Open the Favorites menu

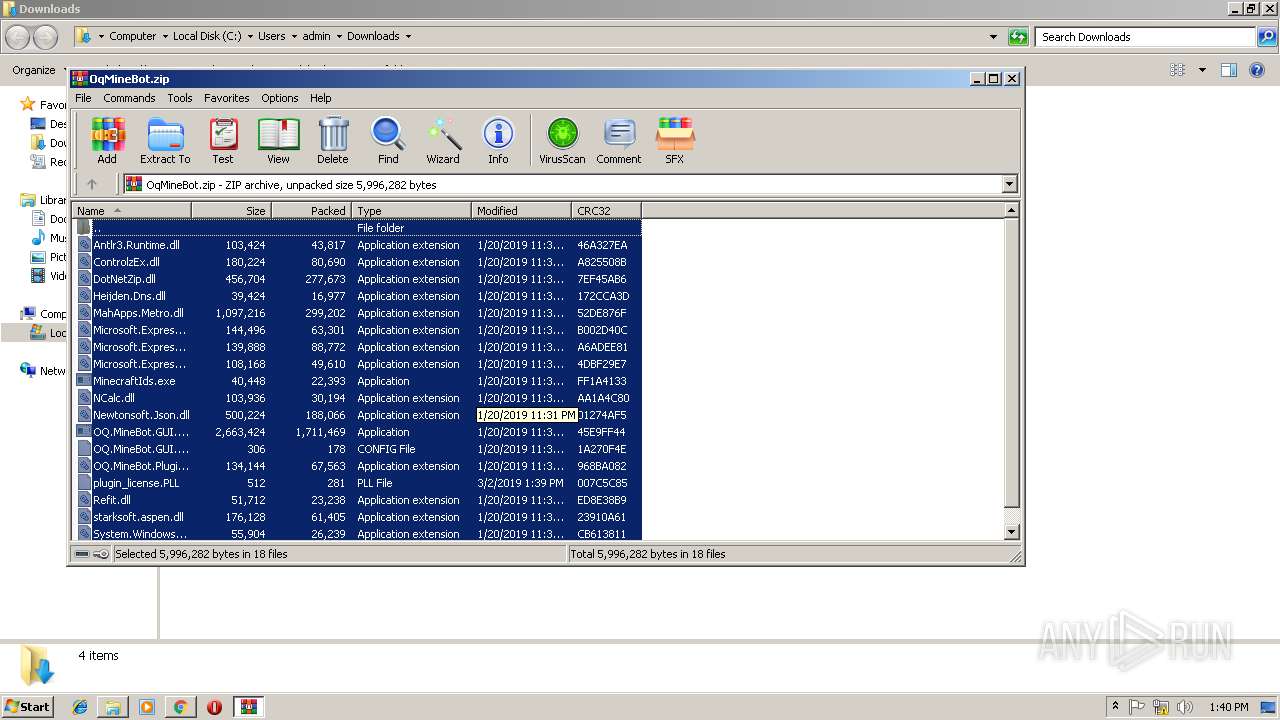tap(227, 98)
